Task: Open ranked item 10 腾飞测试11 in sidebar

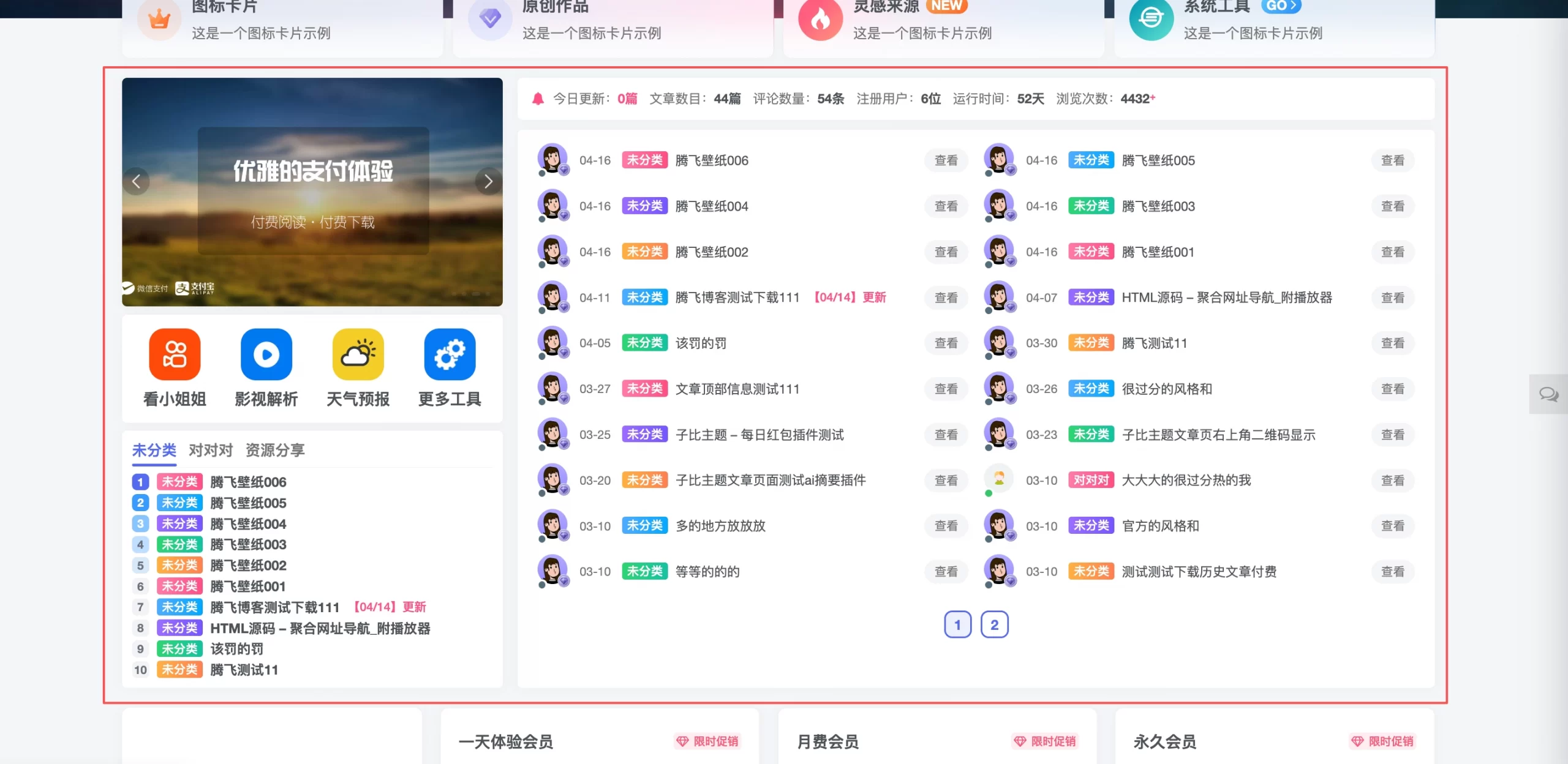Action: [x=244, y=670]
